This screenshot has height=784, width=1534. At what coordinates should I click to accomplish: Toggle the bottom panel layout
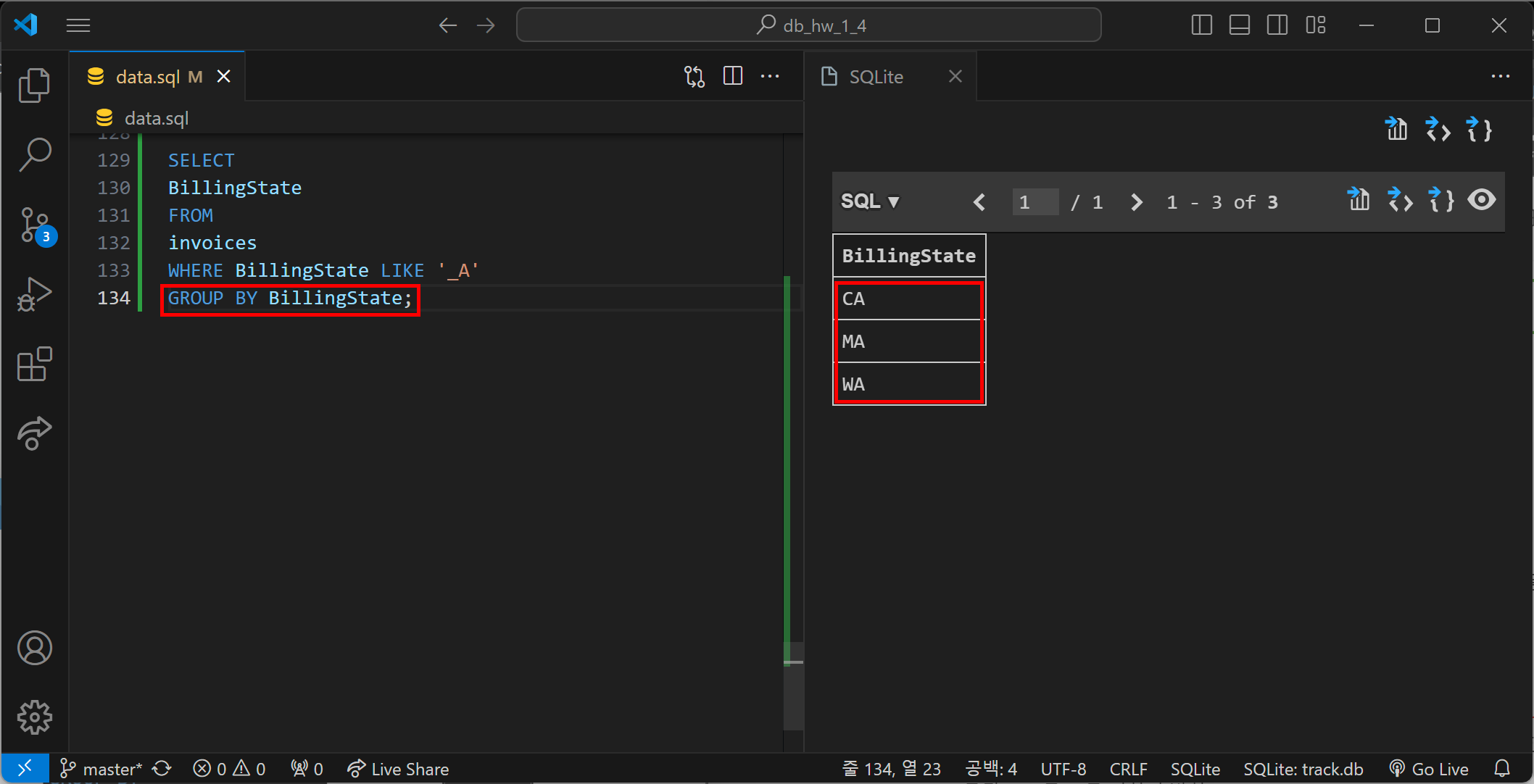point(1239,25)
